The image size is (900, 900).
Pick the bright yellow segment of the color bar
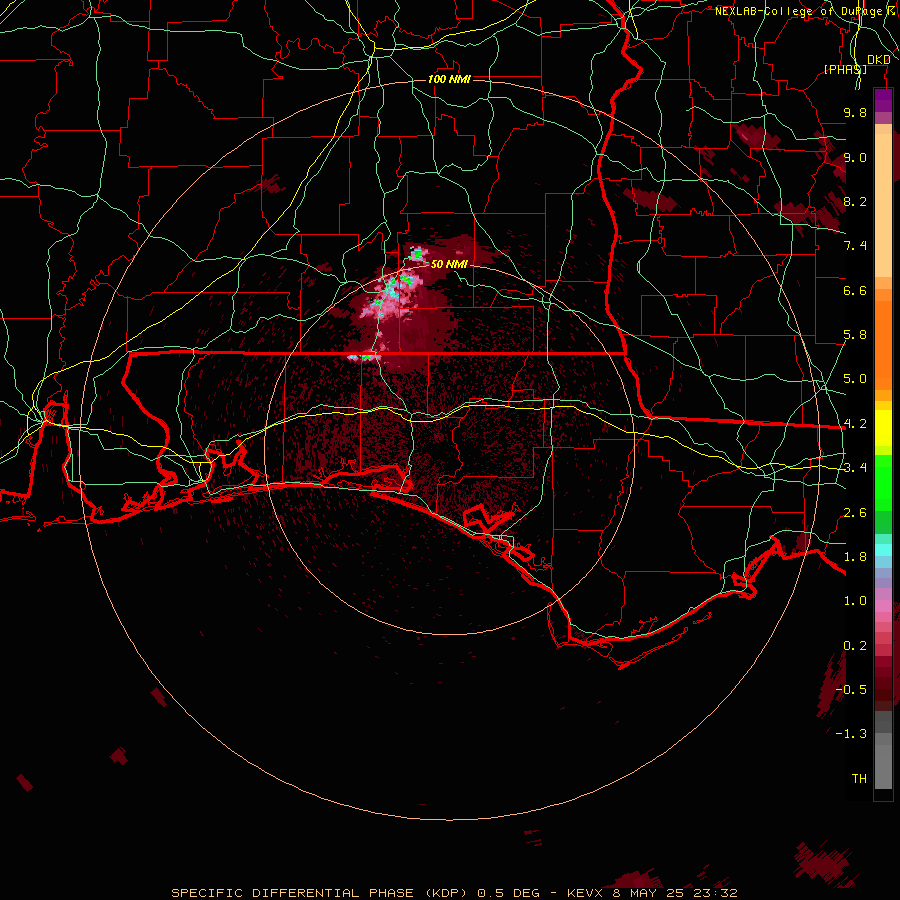[883, 428]
